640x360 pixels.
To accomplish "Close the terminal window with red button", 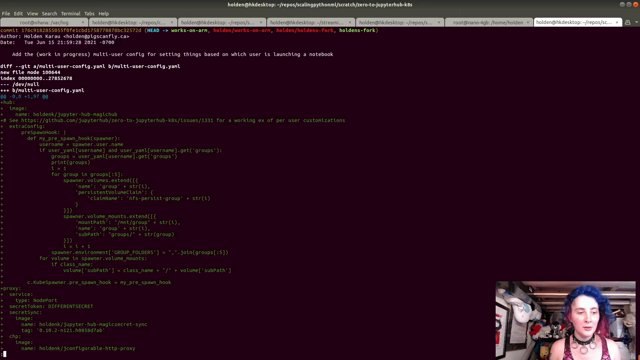I will [636, 4].
